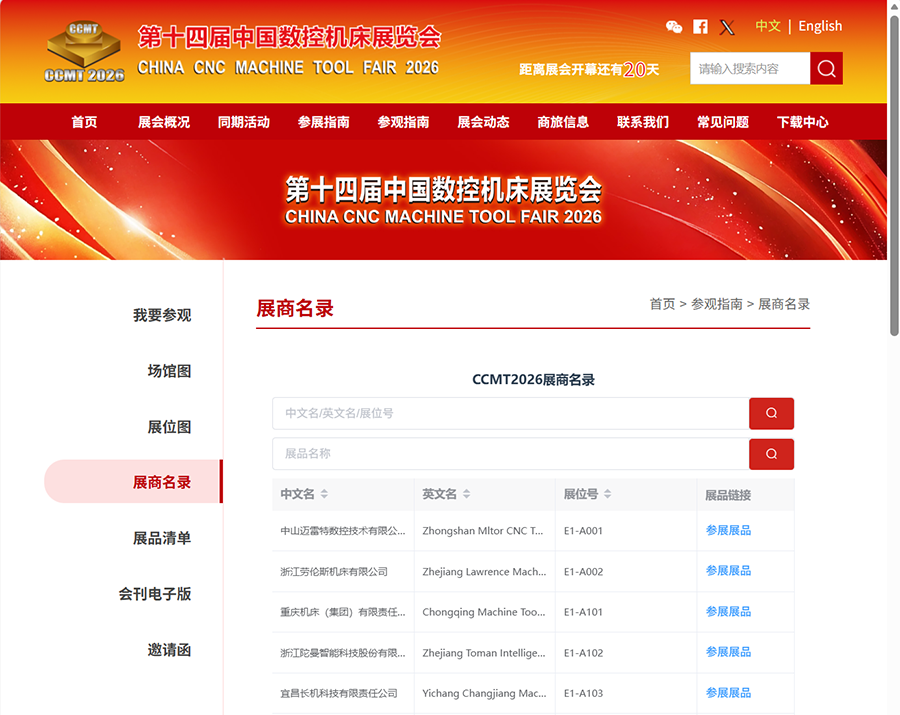Click the 展品名称 search button
Viewport: 900px width, 715px height.
point(771,453)
